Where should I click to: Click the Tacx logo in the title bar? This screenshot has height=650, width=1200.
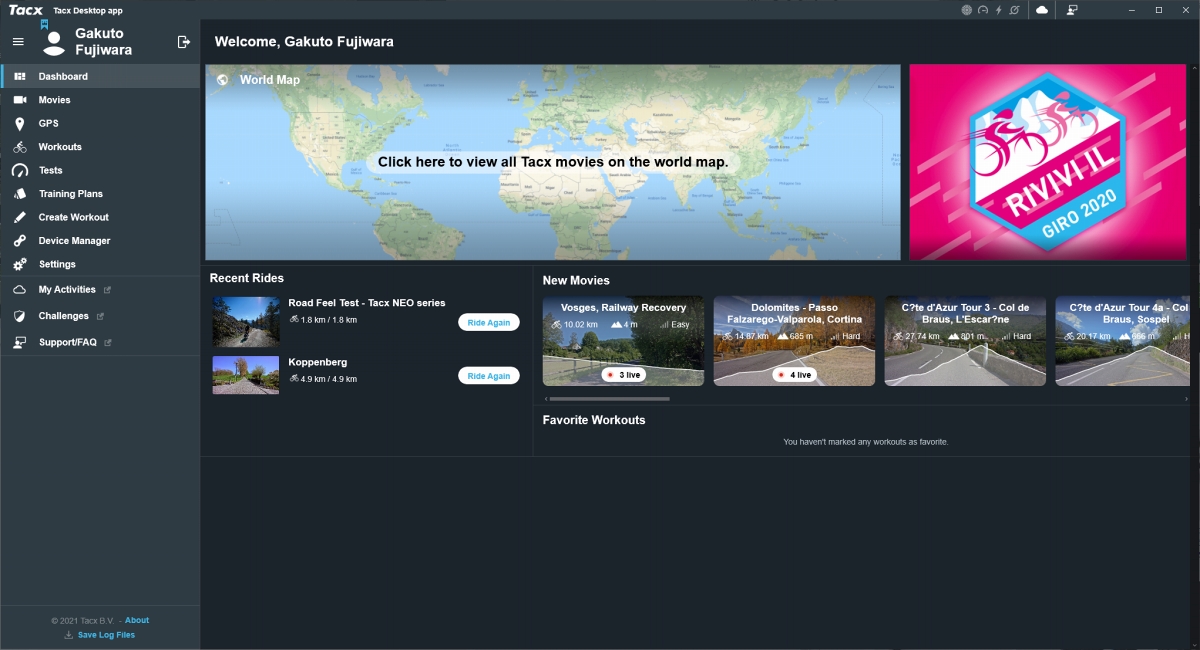26,10
